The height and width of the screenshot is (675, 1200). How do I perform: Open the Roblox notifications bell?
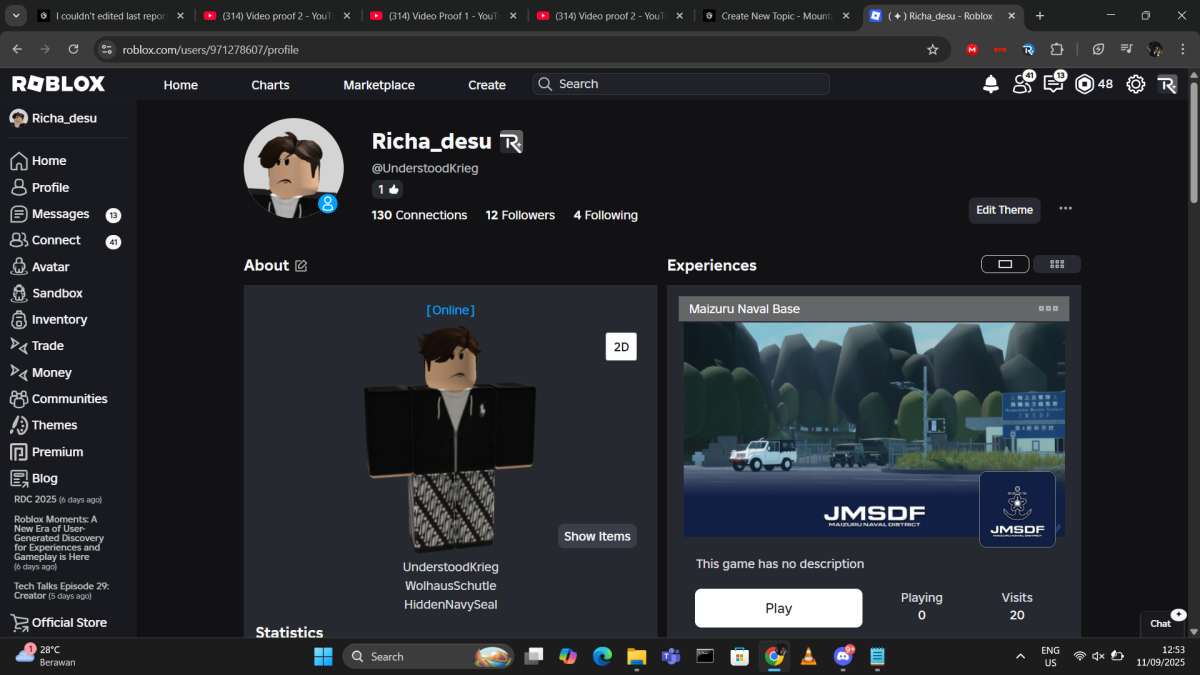click(x=990, y=85)
